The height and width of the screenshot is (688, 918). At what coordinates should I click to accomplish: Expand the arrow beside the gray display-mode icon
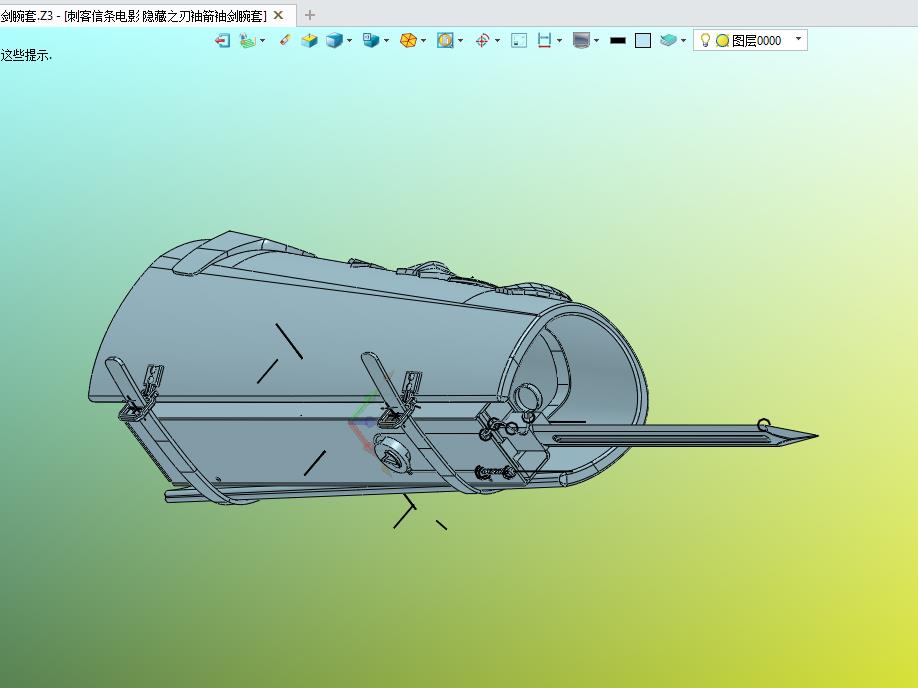[596, 41]
